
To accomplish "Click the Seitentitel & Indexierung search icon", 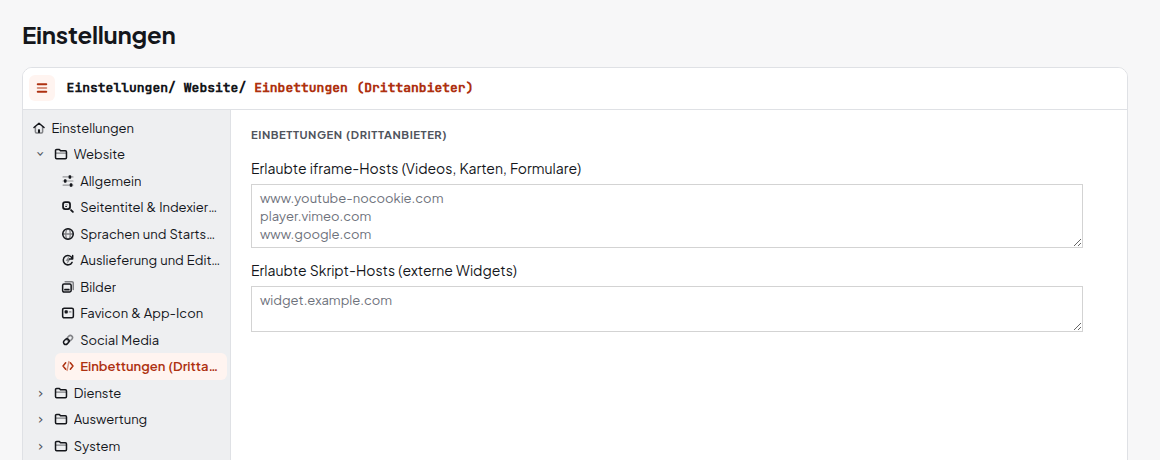I will [x=68, y=208].
